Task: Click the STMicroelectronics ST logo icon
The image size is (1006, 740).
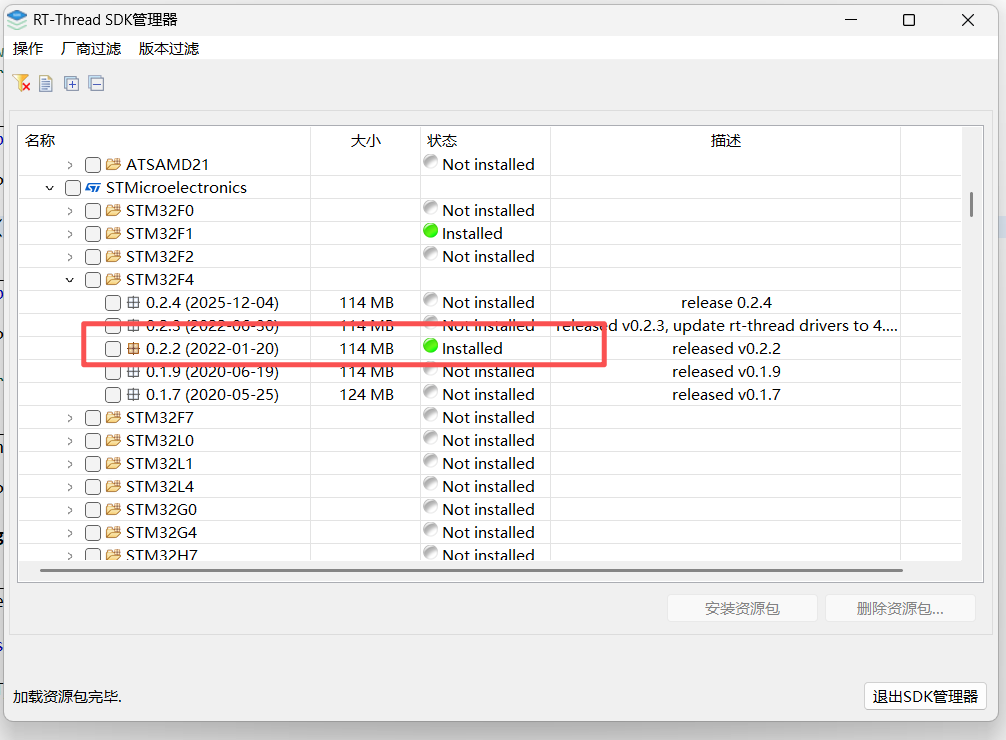Action: pyautogui.click(x=93, y=187)
